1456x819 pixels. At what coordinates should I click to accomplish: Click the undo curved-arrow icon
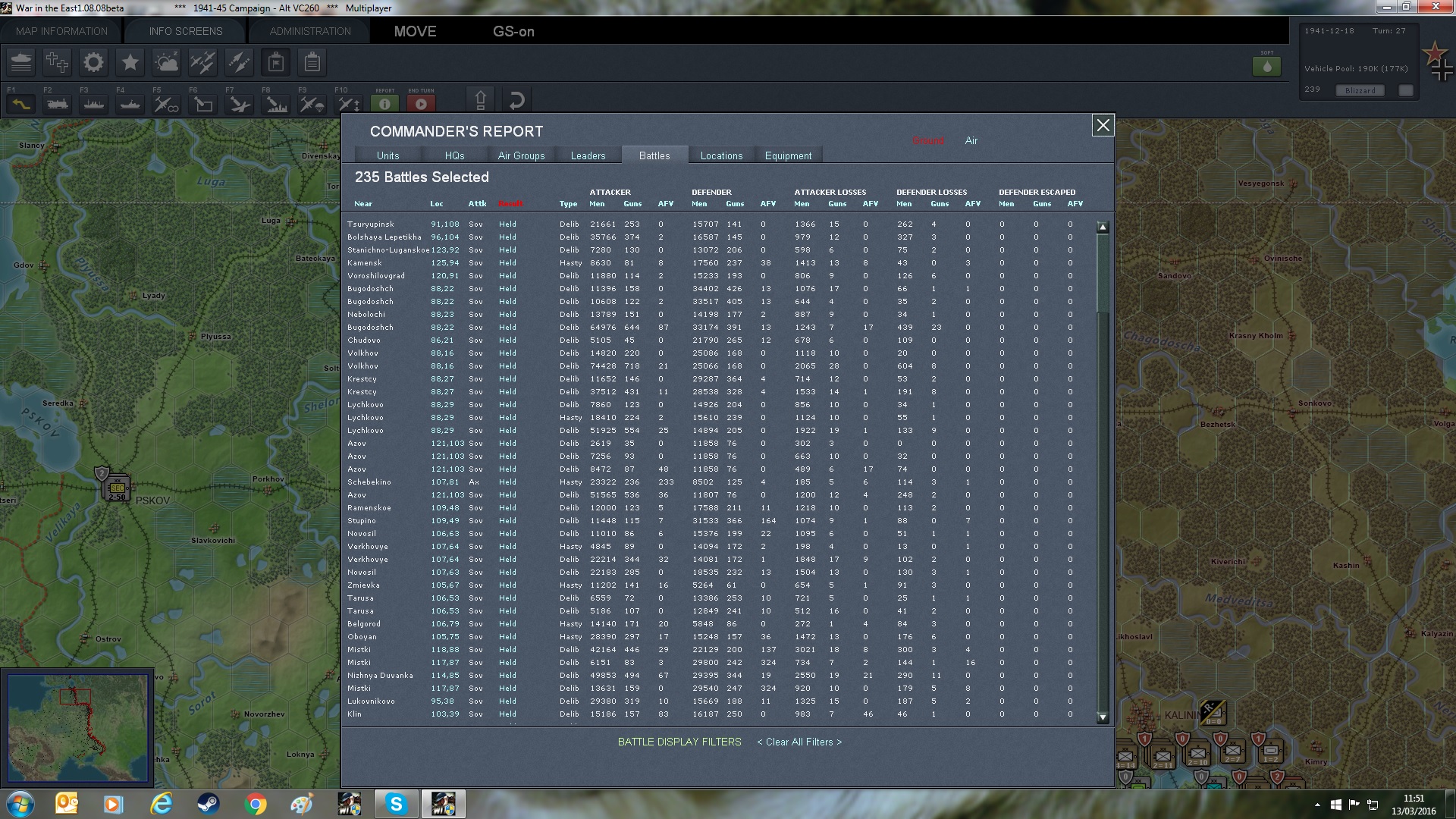516,100
